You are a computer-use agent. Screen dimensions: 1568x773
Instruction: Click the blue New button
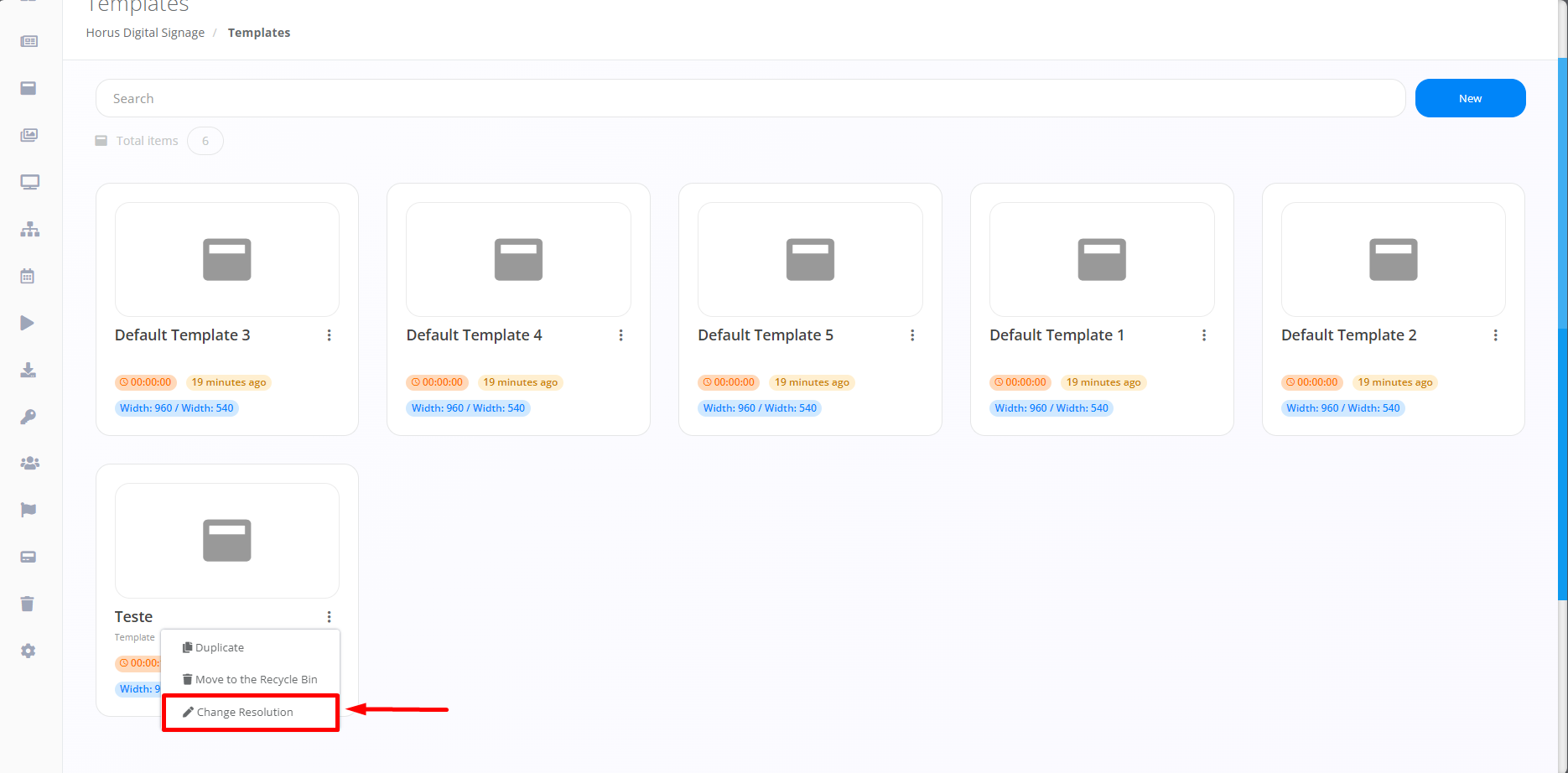tap(1469, 98)
